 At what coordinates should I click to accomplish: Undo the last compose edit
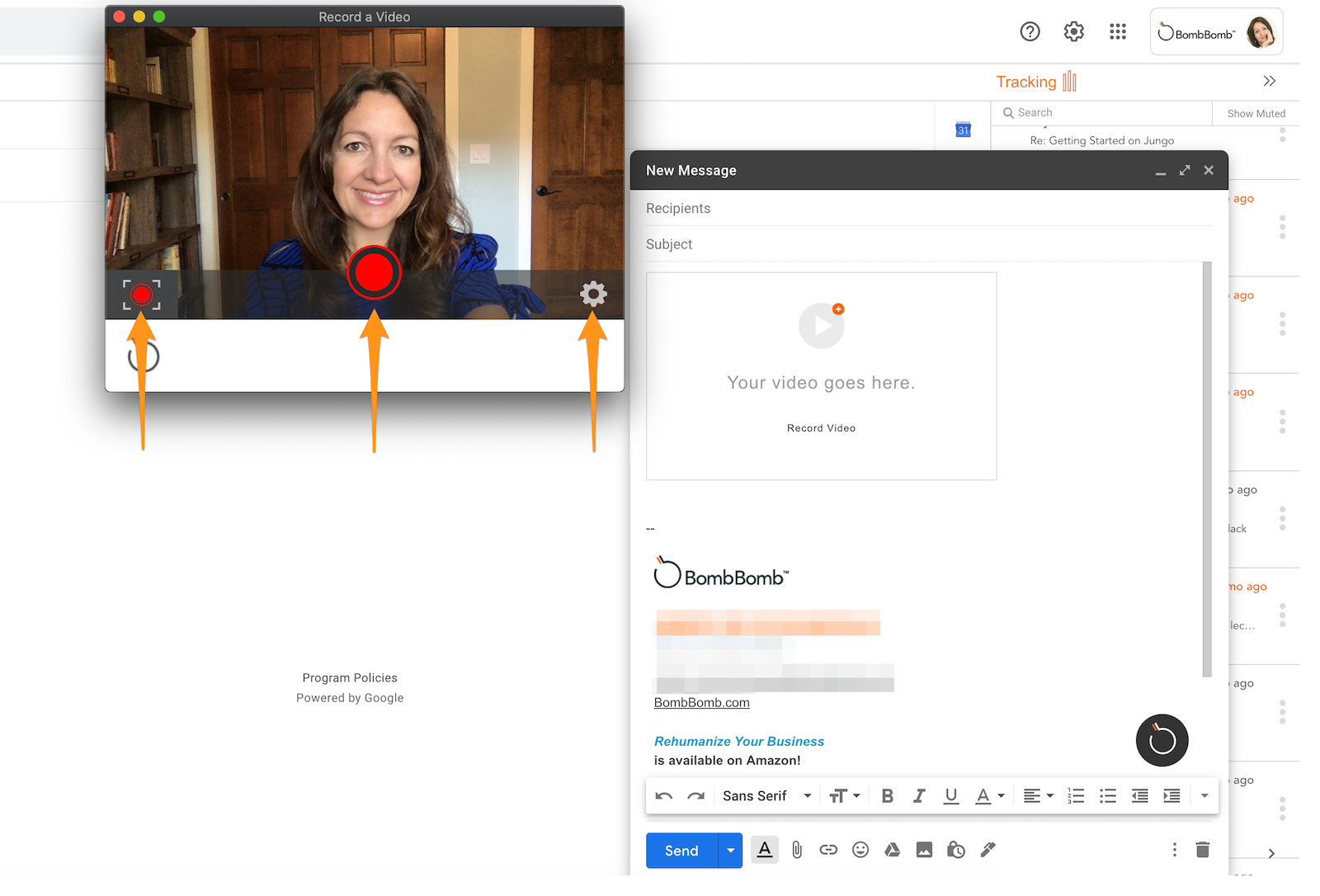pyautogui.click(x=664, y=796)
